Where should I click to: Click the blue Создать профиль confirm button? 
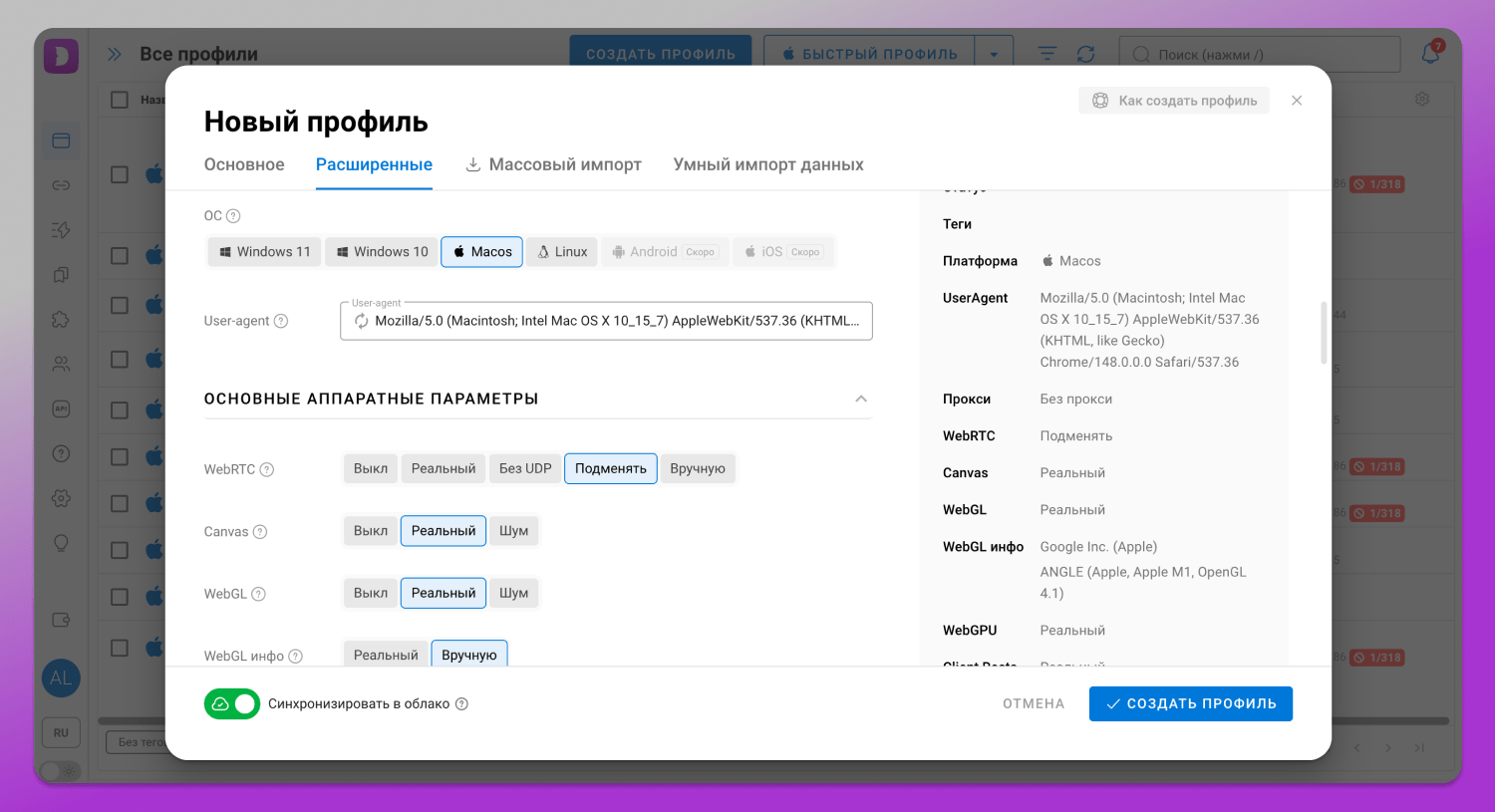point(1191,703)
